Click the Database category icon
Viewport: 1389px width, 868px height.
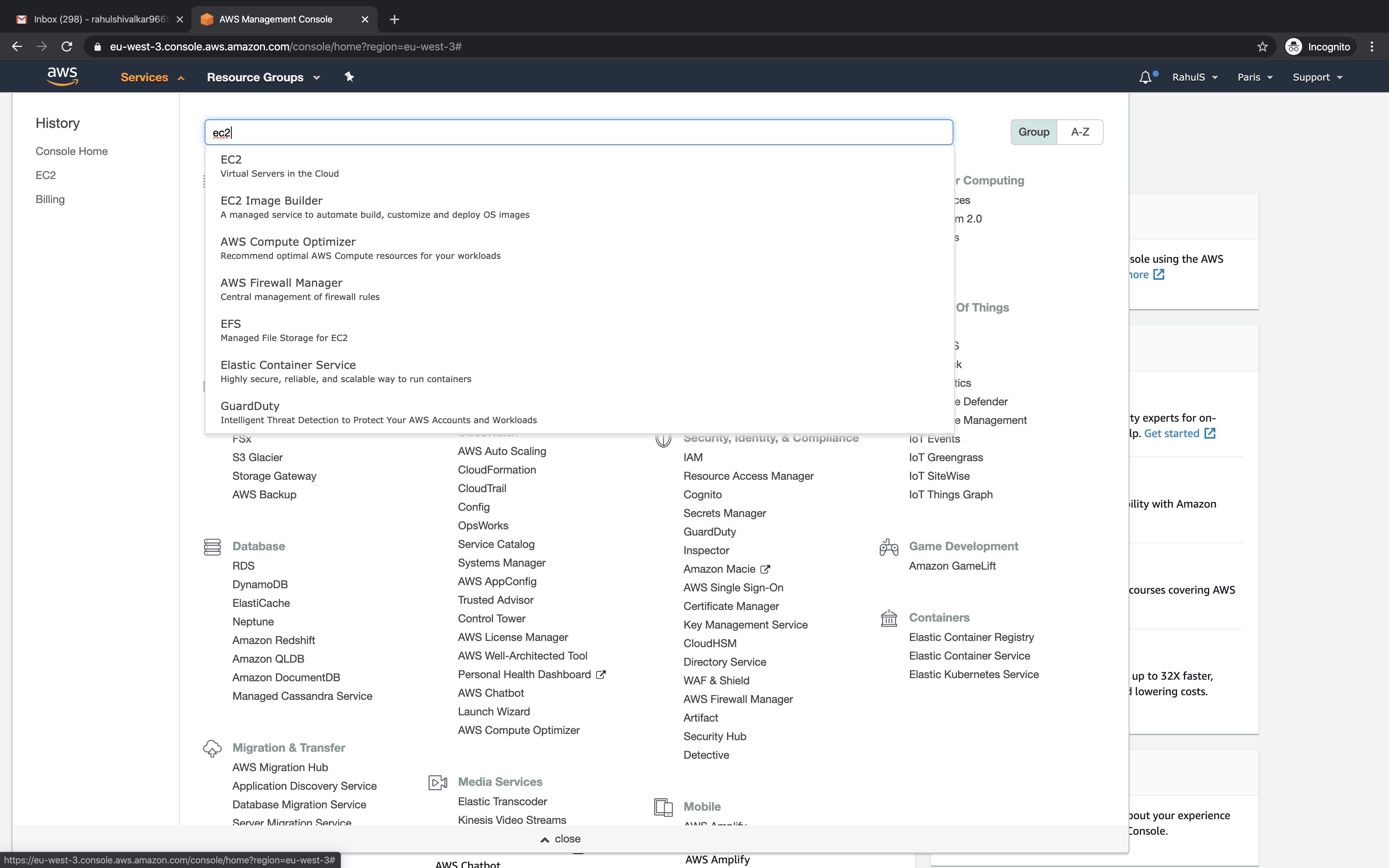tap(213, 546)
